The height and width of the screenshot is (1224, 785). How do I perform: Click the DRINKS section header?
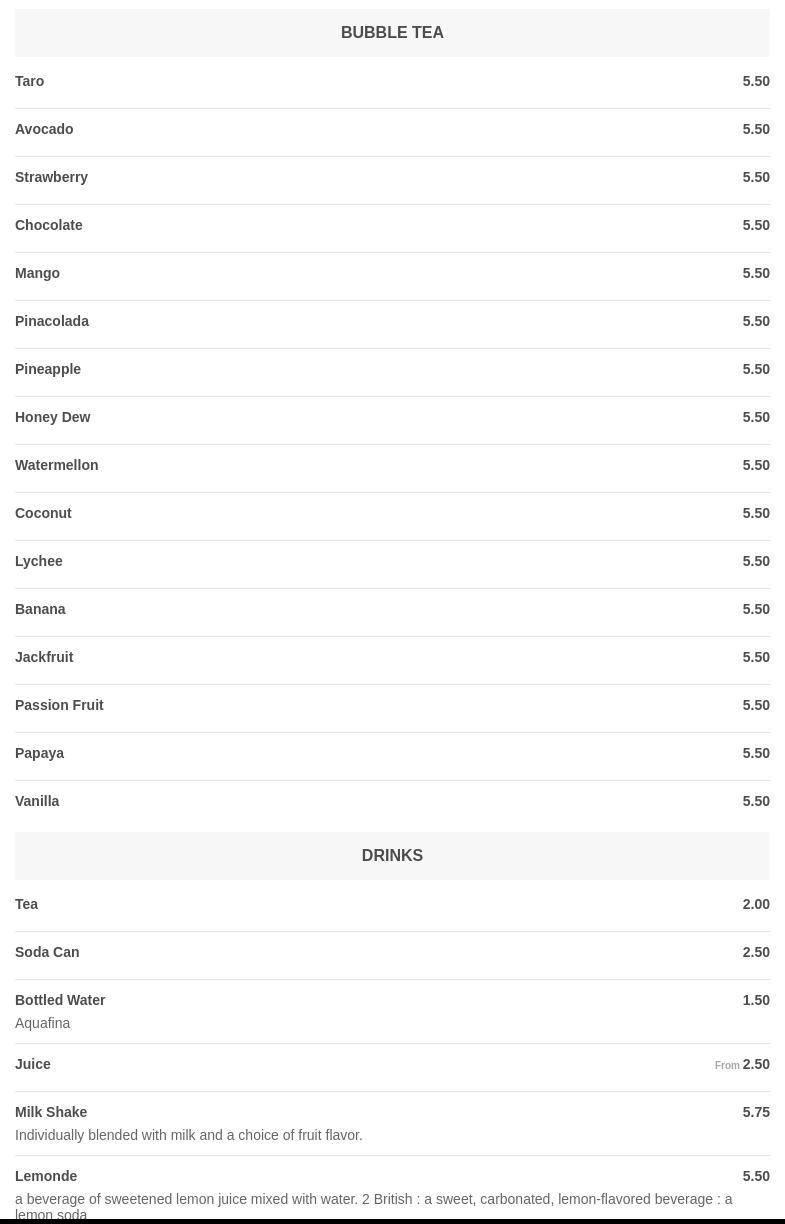tap(392, 856)
